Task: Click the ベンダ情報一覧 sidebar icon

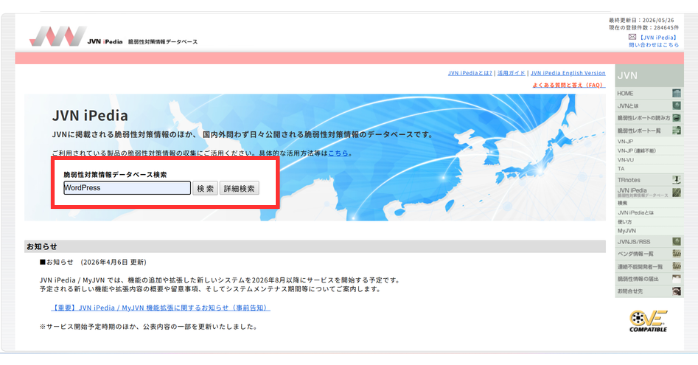Action: [676, 254]
